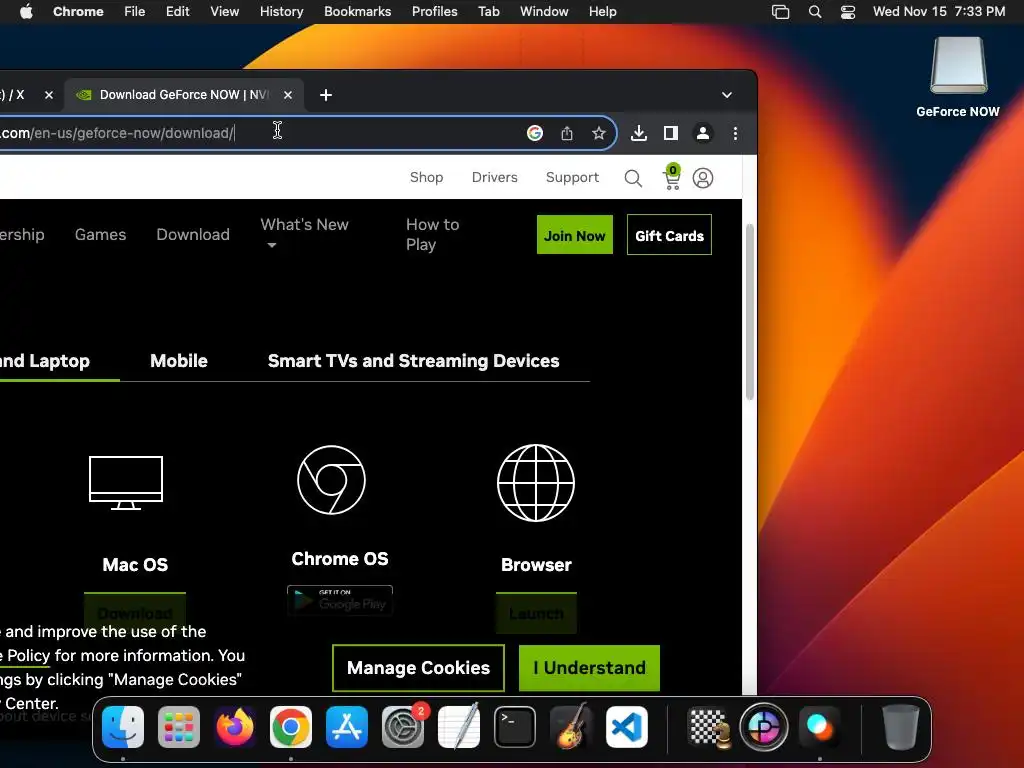Bookmark this page with the star icon
This screenshot has width=1024, height=768.
point(598,133)
